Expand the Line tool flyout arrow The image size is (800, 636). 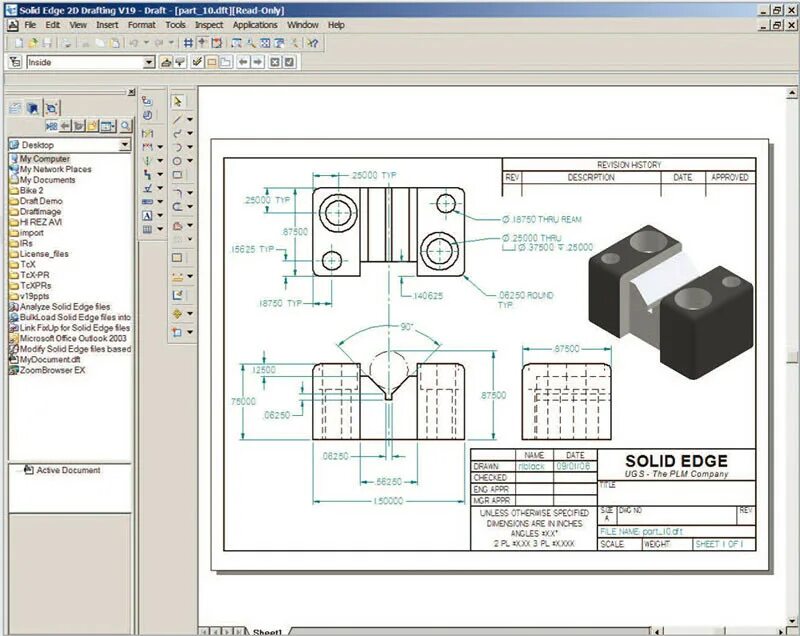click(x=190, y=119)
